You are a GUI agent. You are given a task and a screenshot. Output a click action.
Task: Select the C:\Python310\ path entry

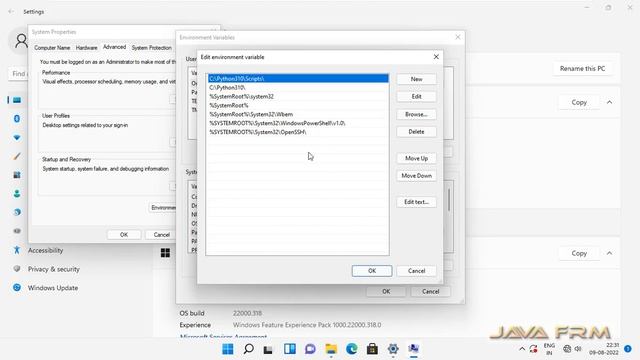pyautogui.click(x=298, y=87)
